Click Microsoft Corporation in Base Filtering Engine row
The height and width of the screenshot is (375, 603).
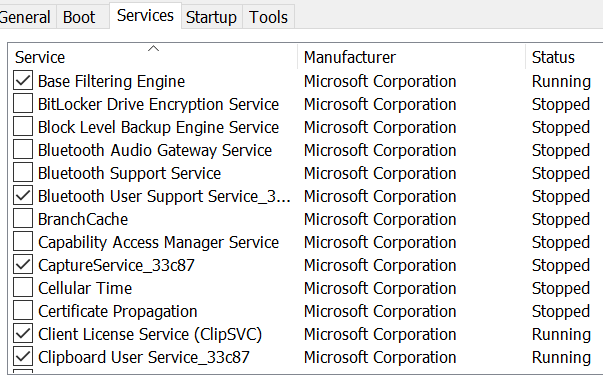pyautogui.click(x=380, y=82)
